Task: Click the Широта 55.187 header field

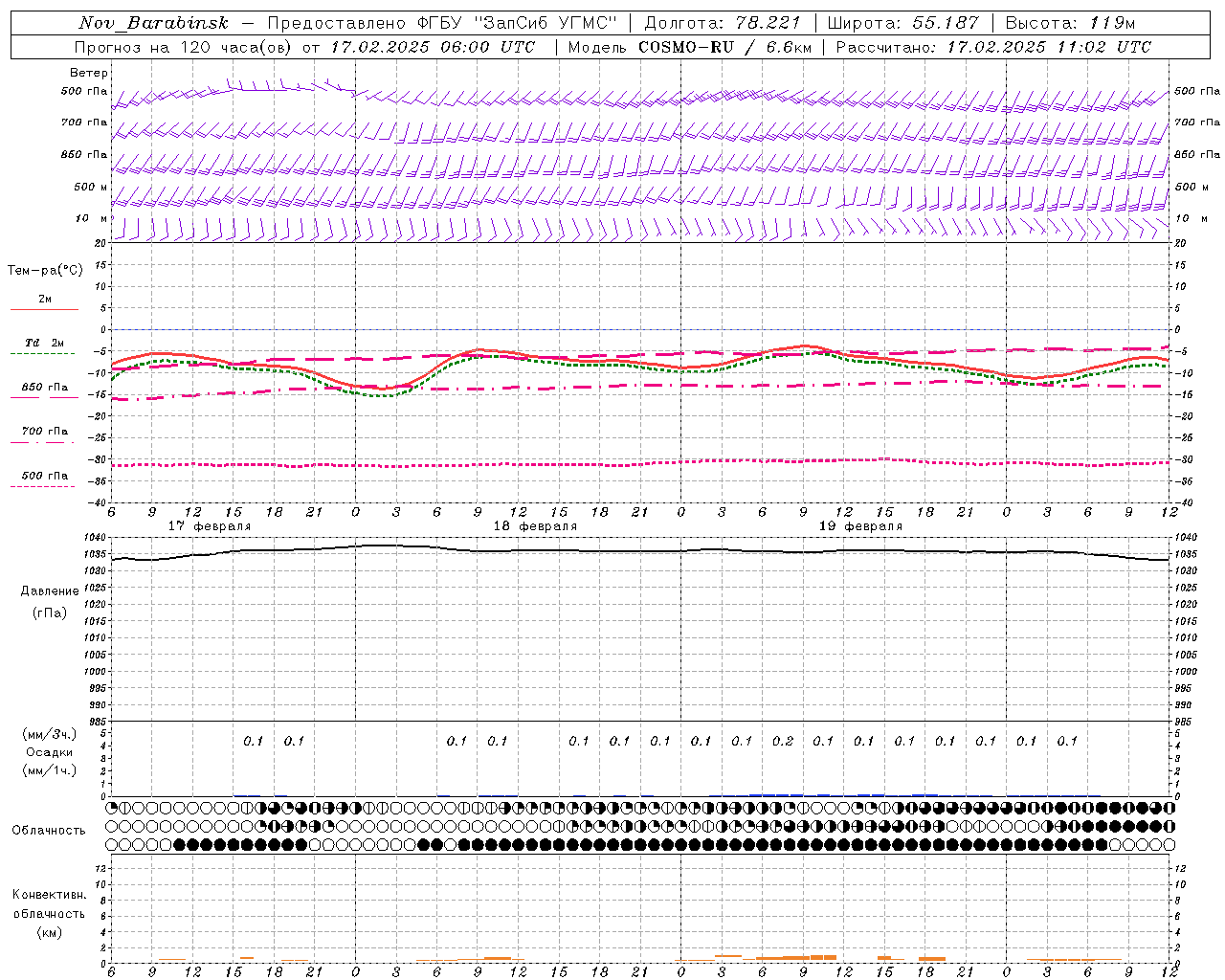Action: point(902,23)
